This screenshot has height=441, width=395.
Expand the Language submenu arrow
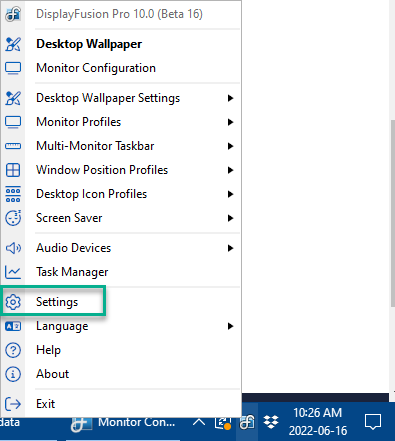pos(230,326)
